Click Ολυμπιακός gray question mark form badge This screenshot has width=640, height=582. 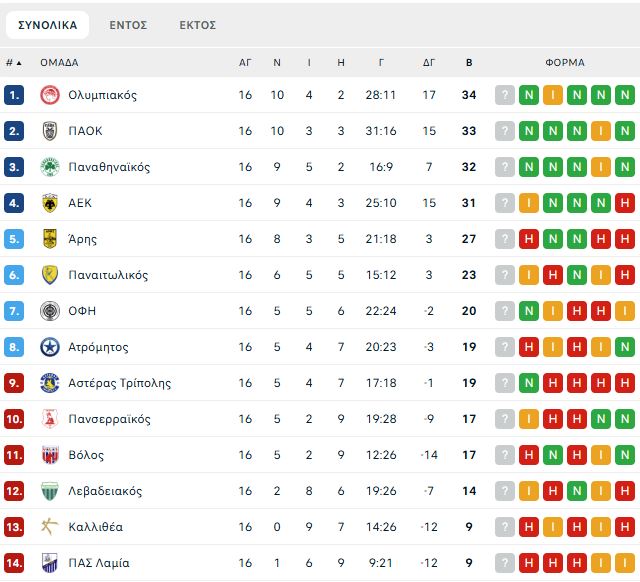(x=505, y=95)
